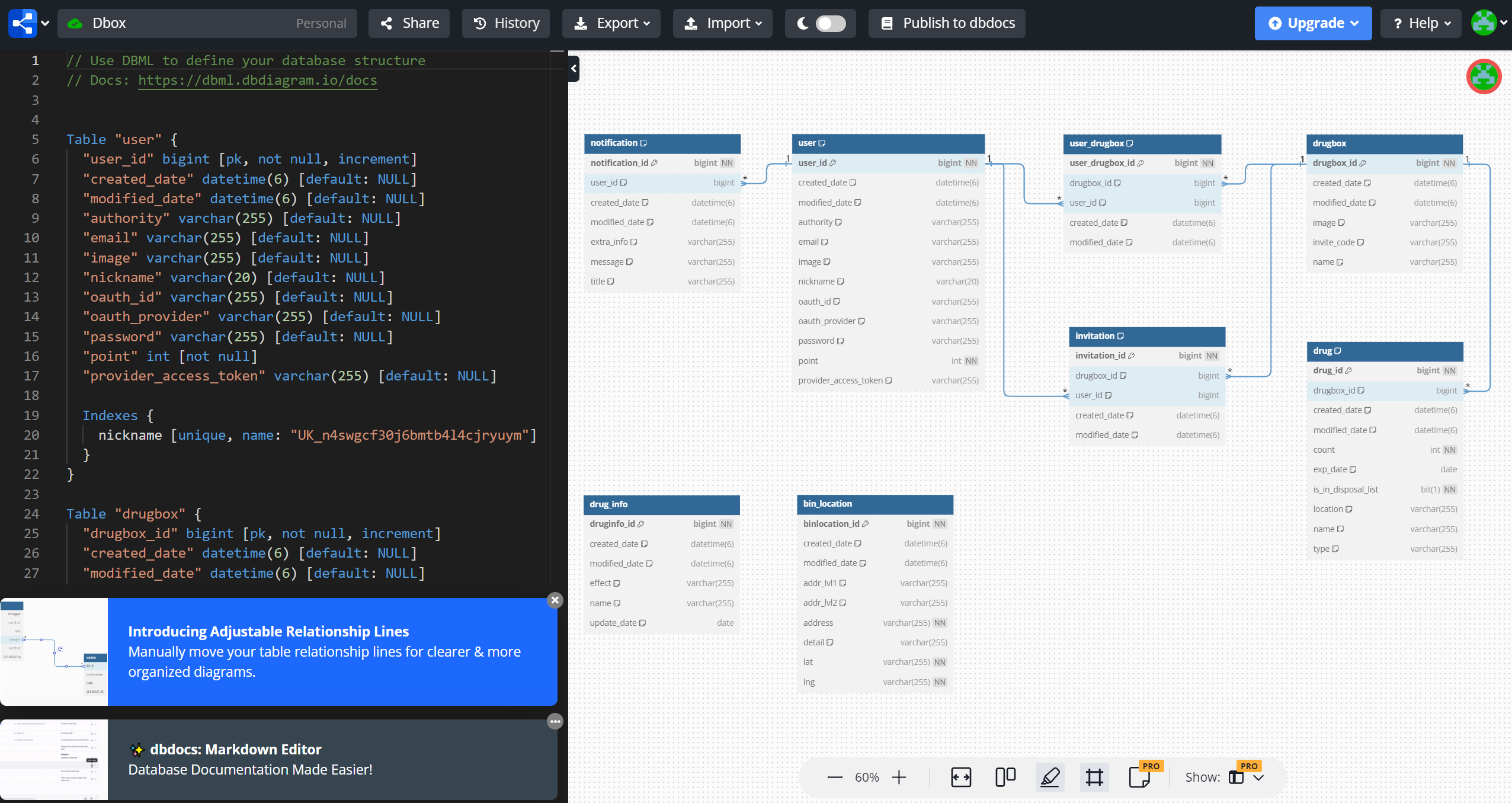
Task: Open the Export dropdown
Action: click(x=611, y=23)
